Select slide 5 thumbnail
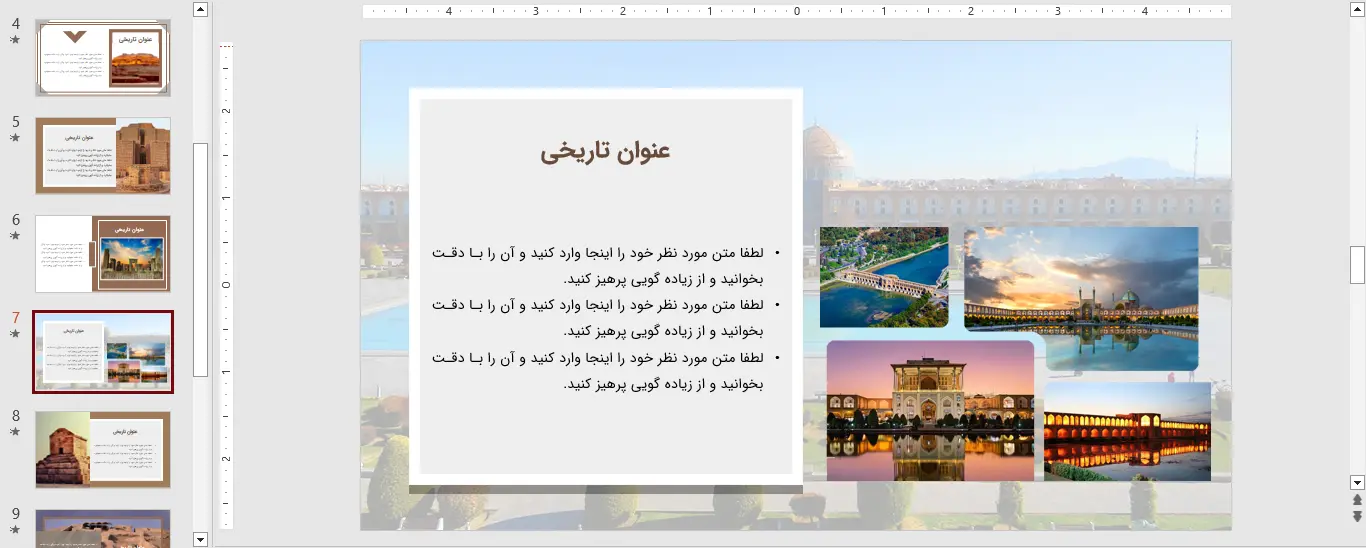This screenshot has height=548, width=1366. coord(103,155)
